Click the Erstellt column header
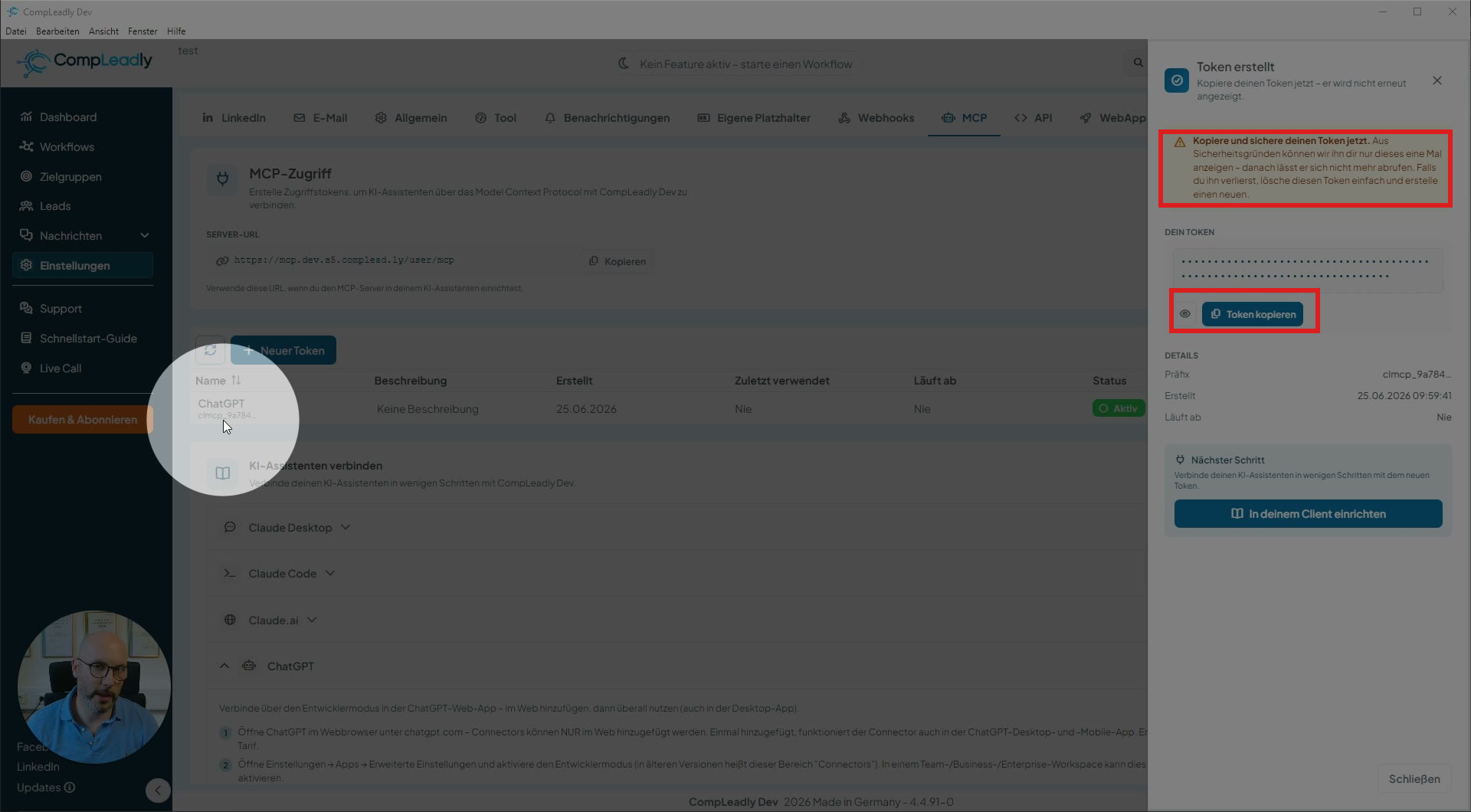1471x812 pixels. pyautogui.click(x=575, y=381)
